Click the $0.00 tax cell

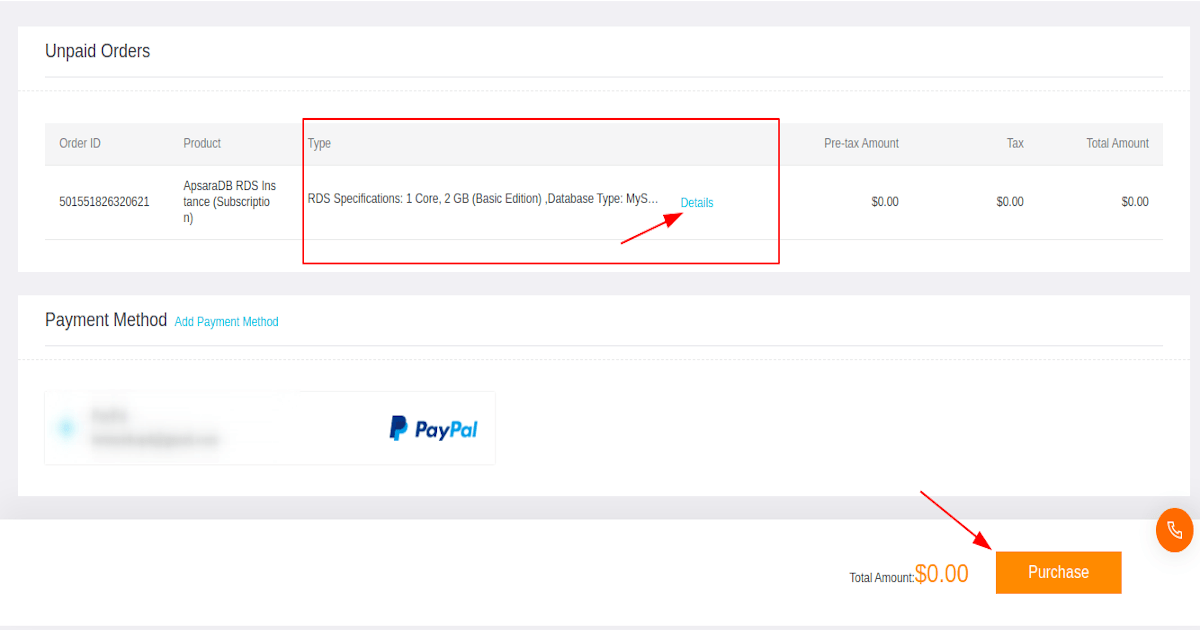(x=1010, y=202)
